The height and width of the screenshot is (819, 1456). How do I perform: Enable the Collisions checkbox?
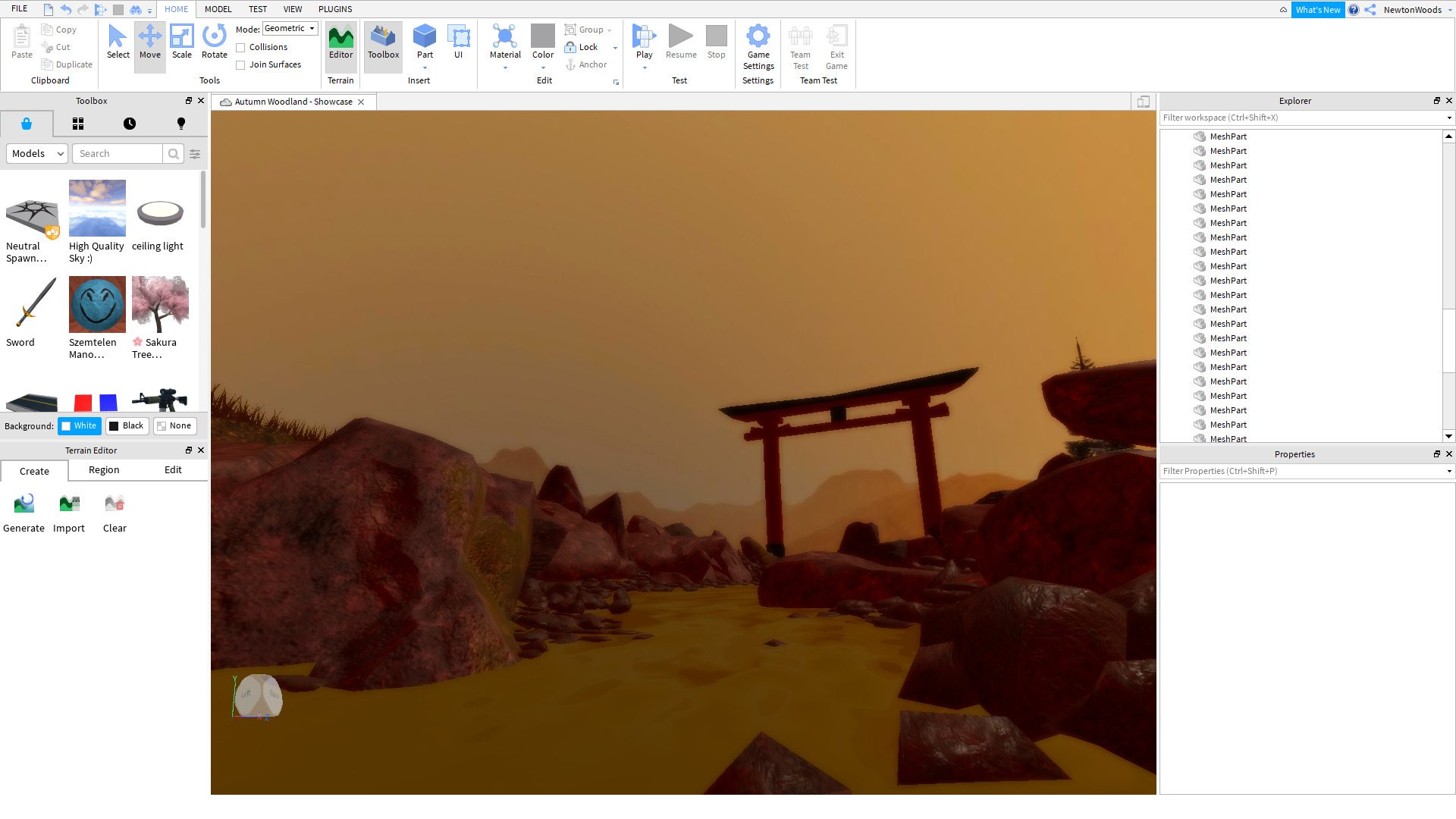tap(240, 48)
